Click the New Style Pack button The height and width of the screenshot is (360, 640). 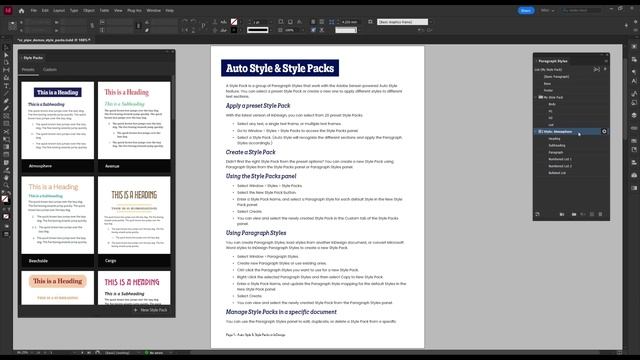tap(150, 310)
